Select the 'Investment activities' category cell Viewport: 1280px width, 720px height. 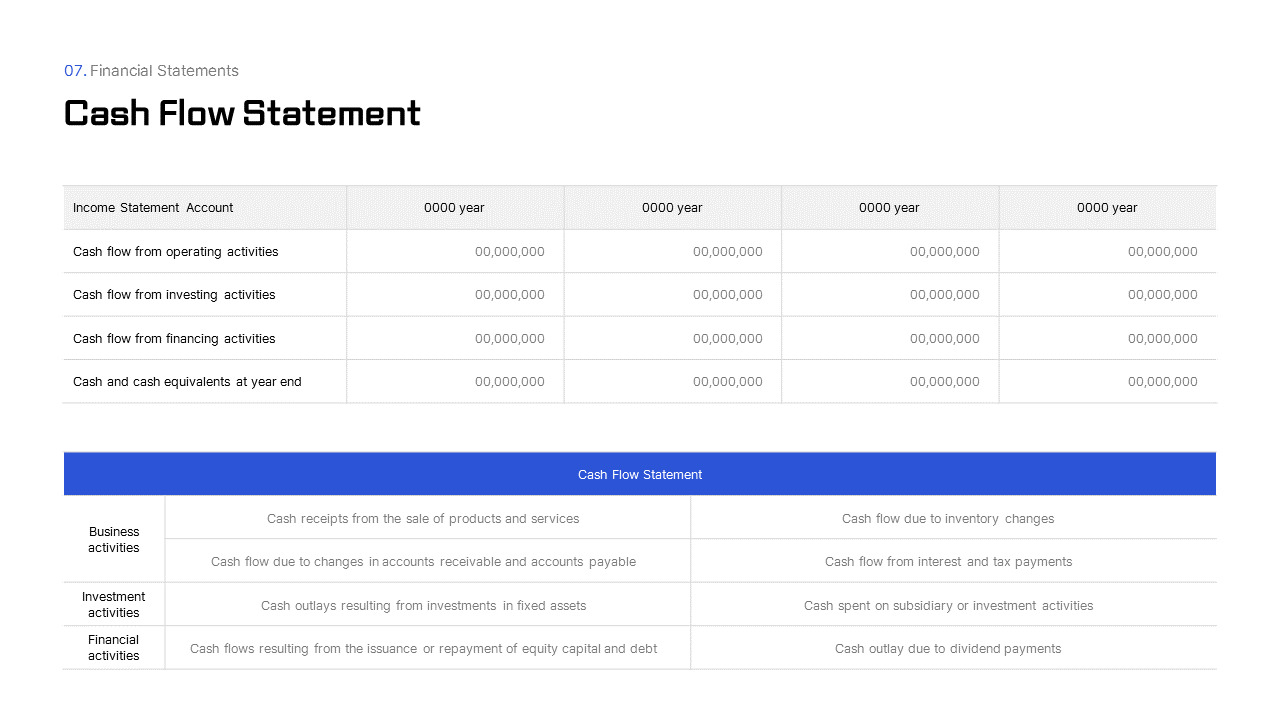114,605
